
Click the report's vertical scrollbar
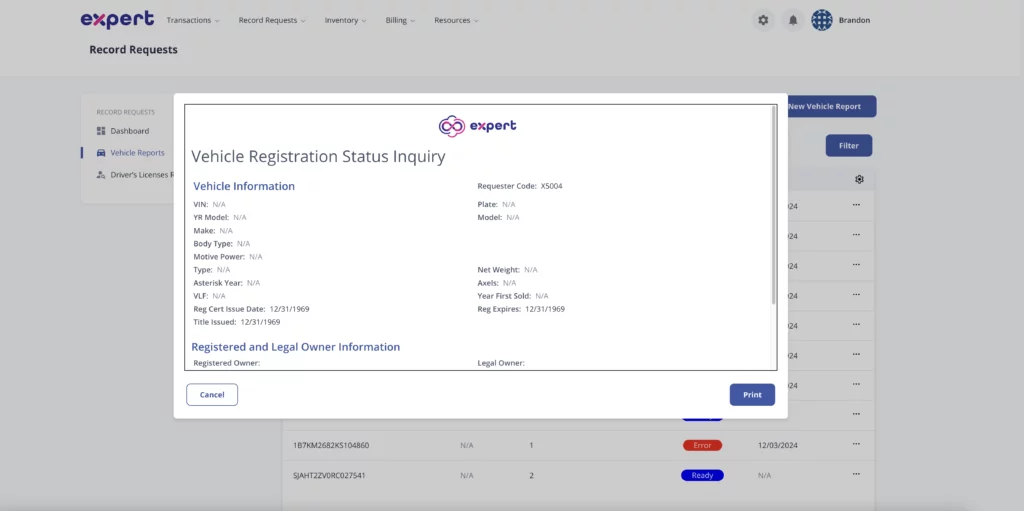pyautogui.click(x=774, y=206)
